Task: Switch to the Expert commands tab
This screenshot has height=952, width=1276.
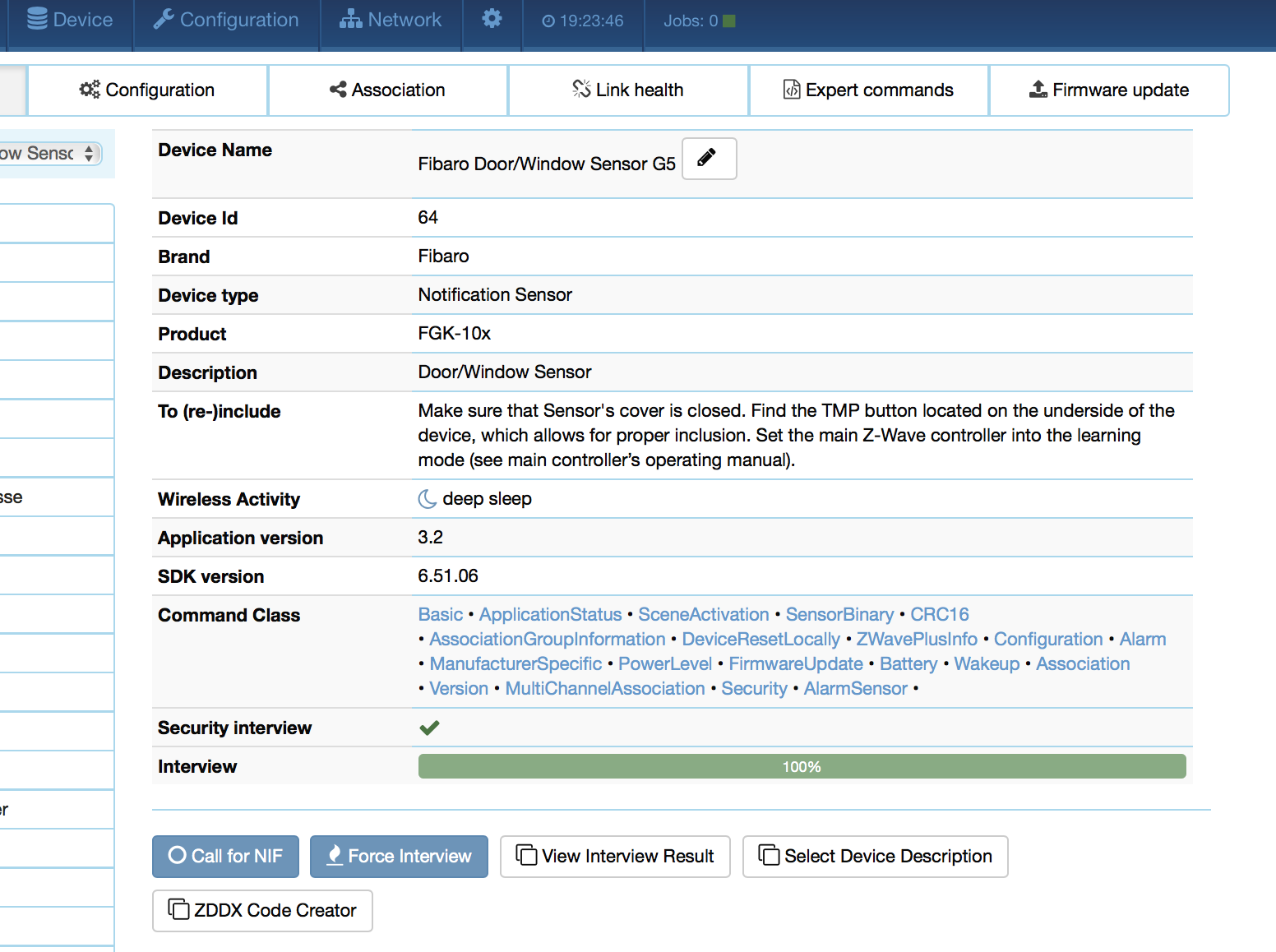Action: (868, 90)
